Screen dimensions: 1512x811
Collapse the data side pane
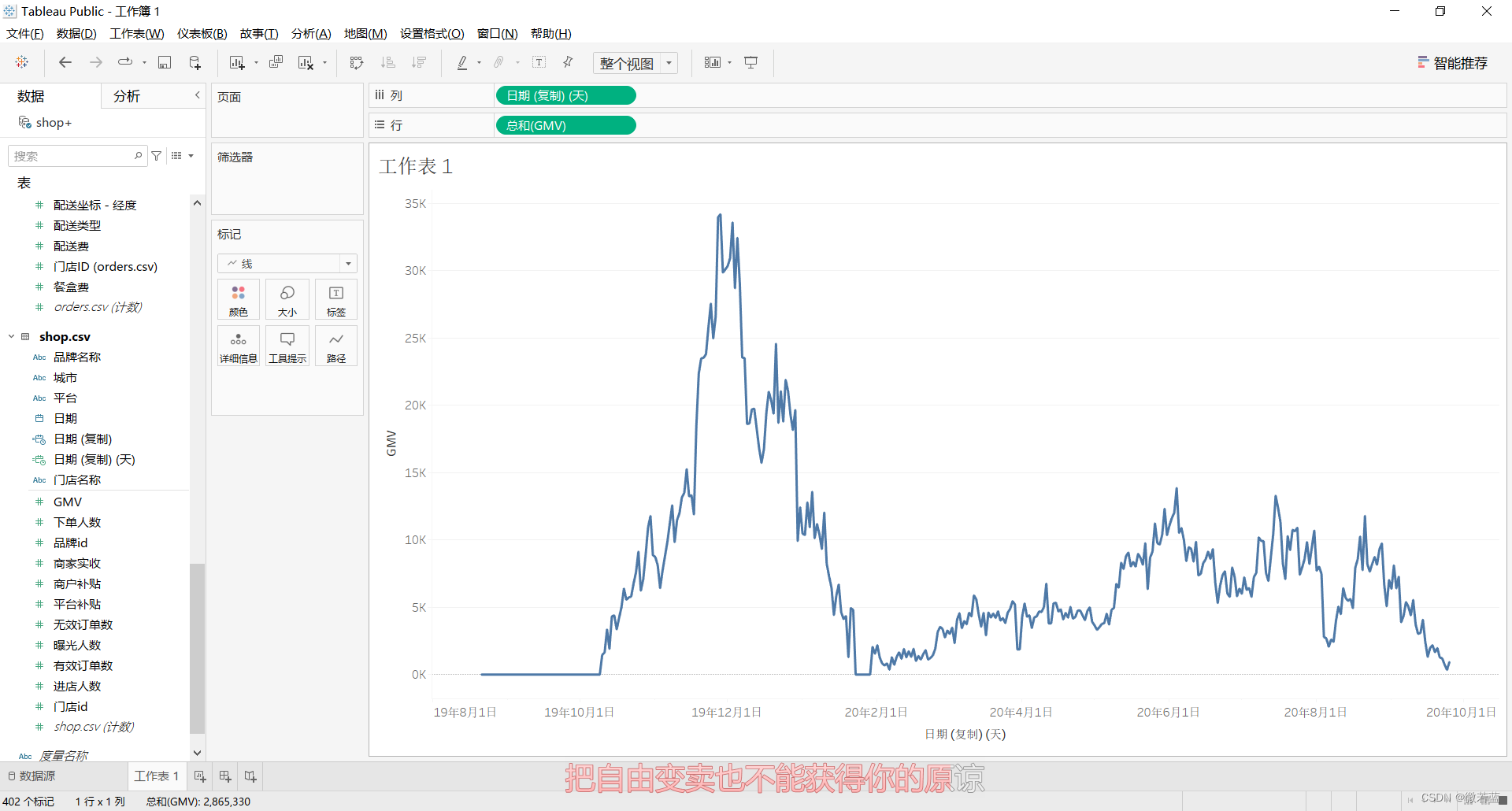click(198, 95)
